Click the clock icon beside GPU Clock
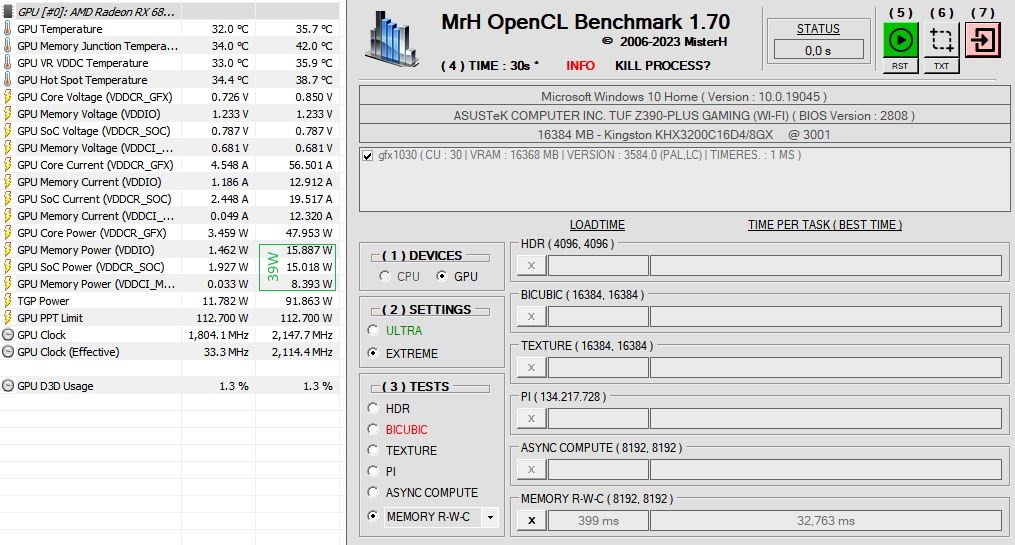1015x545 pixels. [x=8, y=335]
